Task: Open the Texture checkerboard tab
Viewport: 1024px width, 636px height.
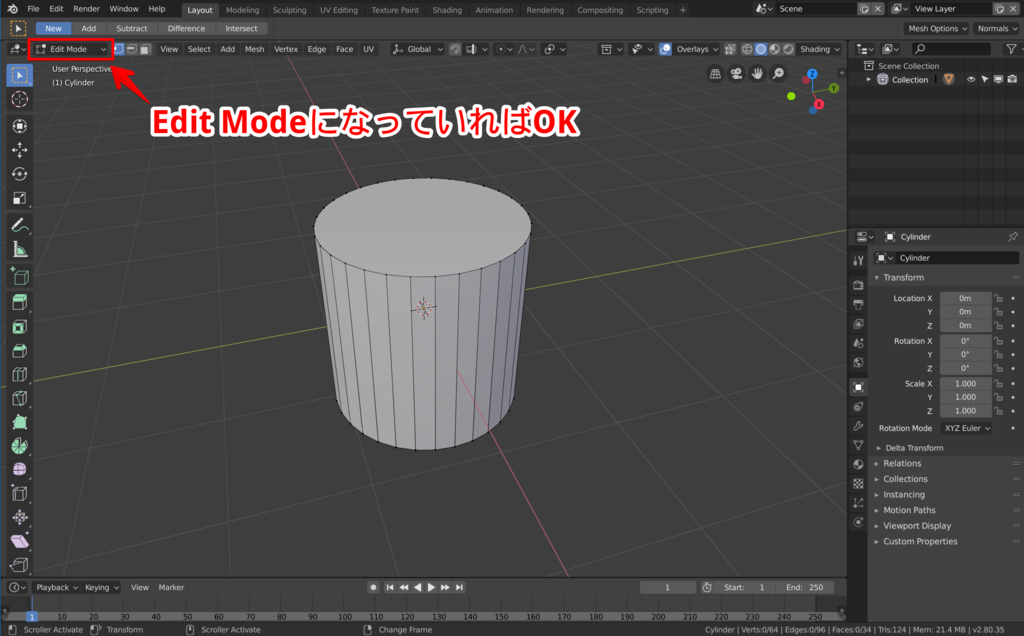Action: click(x=858, y=484)
